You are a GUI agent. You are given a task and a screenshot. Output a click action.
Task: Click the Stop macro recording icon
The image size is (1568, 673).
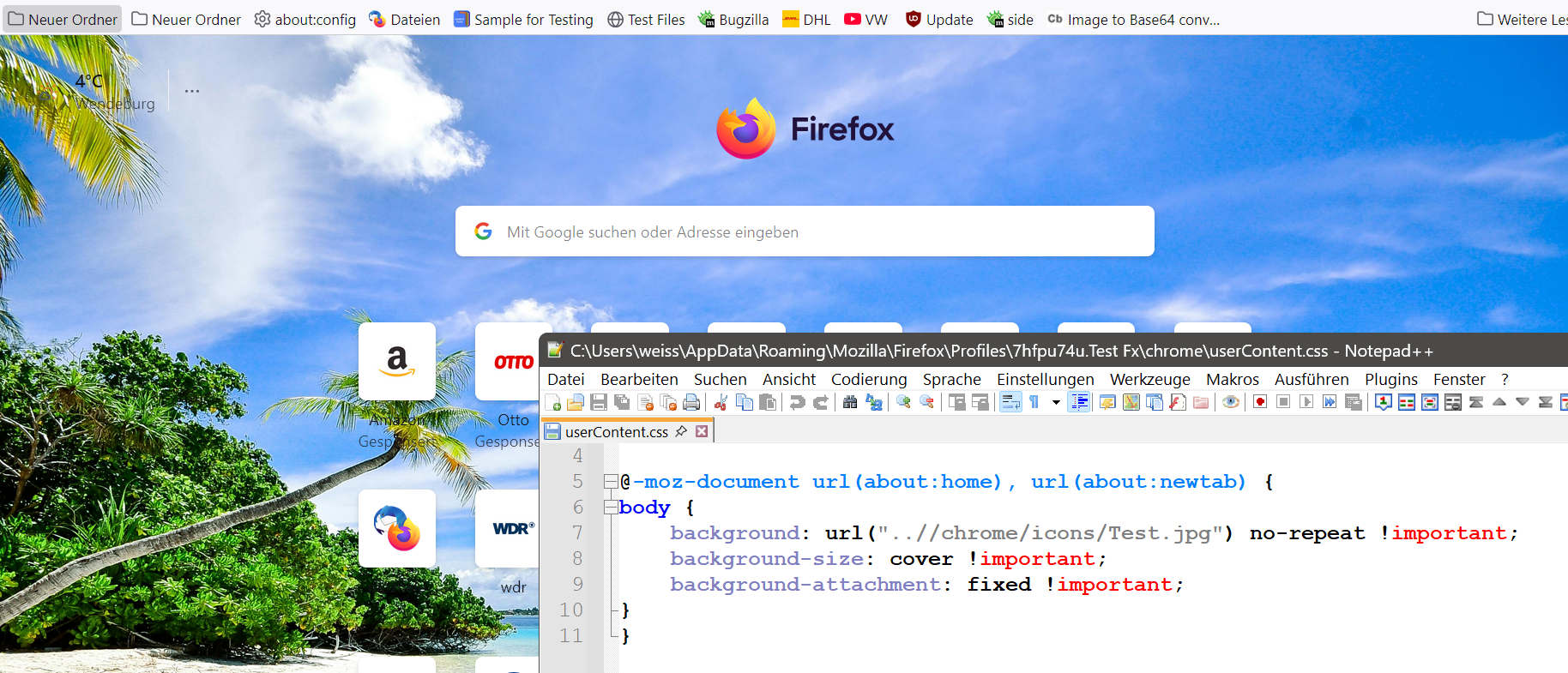pyautogui.click(x=1283, y=402)
